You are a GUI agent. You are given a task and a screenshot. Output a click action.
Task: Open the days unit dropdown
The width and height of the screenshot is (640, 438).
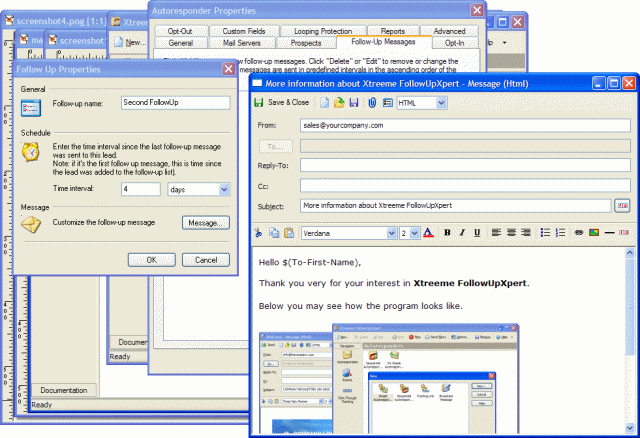pos(224,189)
